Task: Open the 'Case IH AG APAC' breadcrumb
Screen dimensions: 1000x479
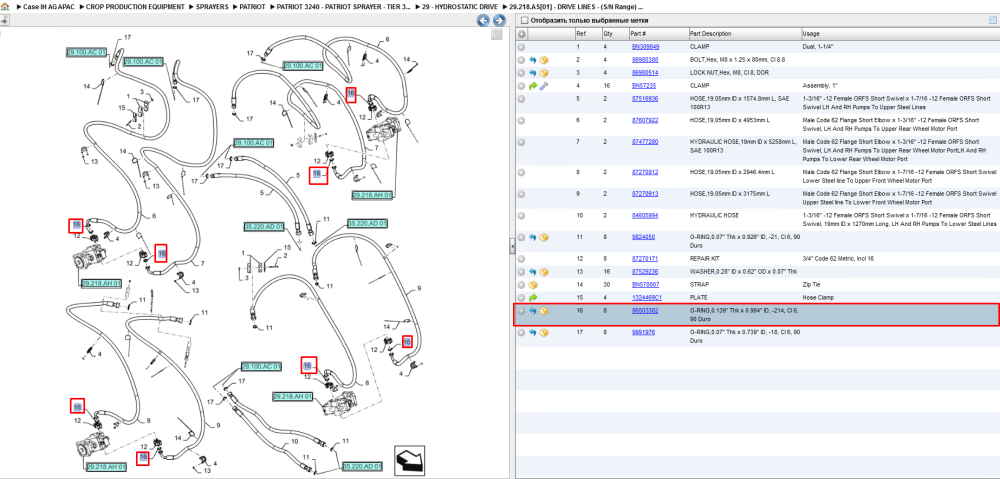Action: (x=47, y=6)
